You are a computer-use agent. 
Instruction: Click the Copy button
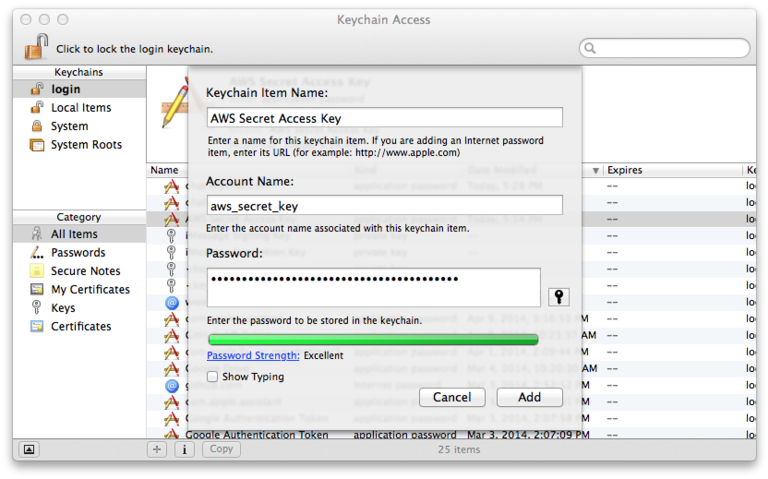tap(221, 449)
